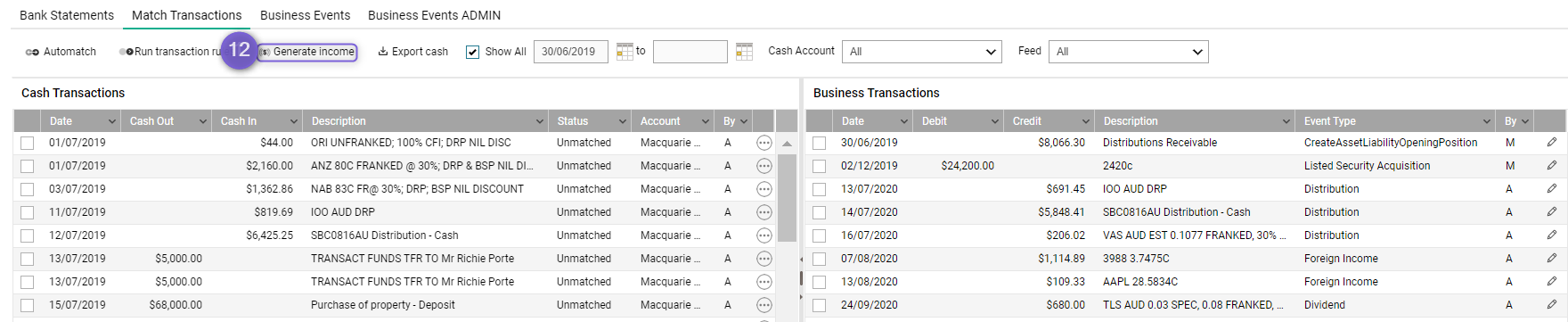Edit the AAPL 28.5834C foreign income row
Viewport: 1568px width, 322px height.
1551,282
